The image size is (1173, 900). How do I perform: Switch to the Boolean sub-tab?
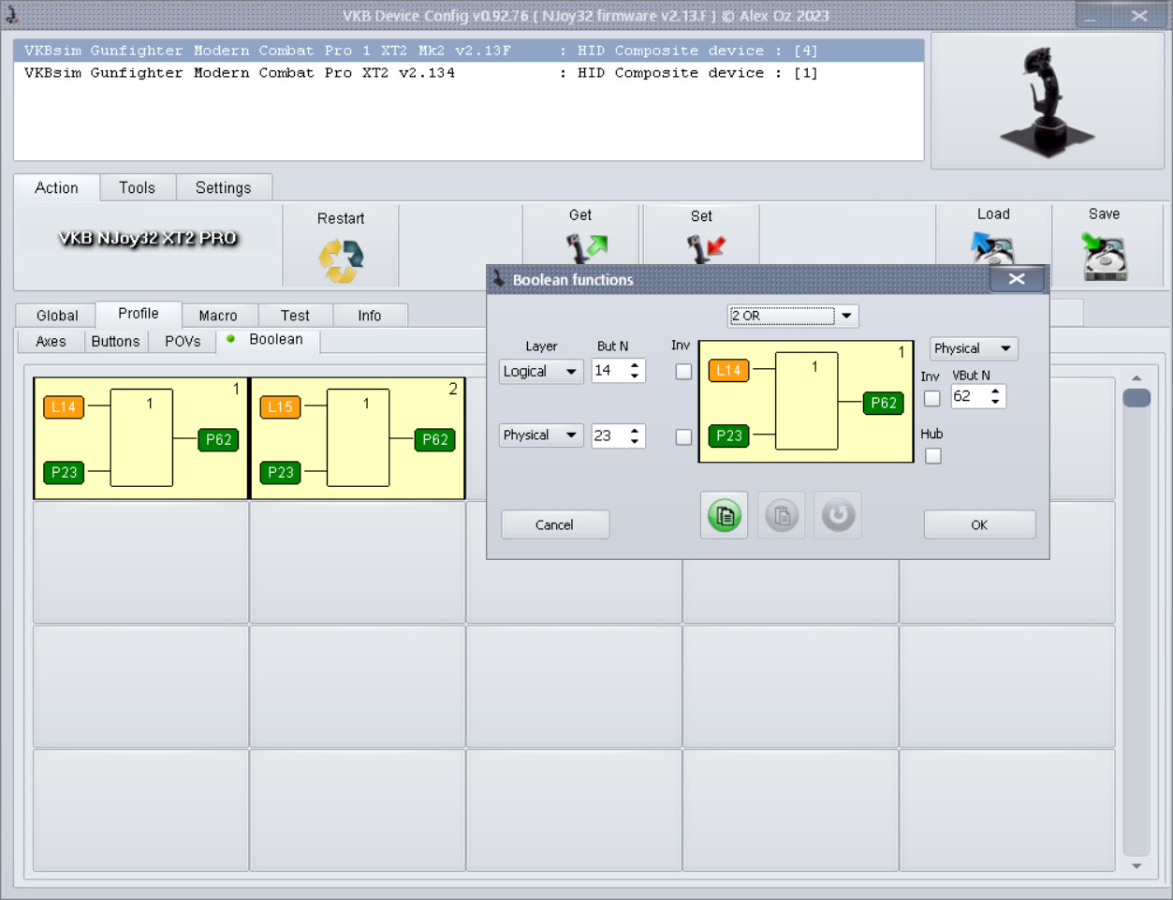point(268,340)
